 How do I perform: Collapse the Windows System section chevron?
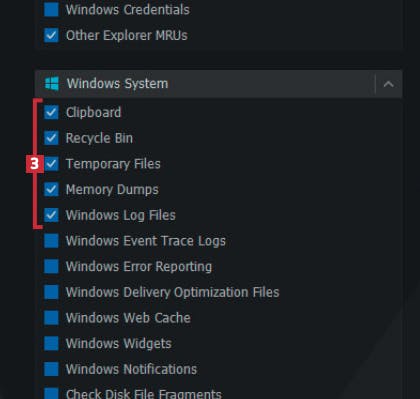click(x=388, y=84)
